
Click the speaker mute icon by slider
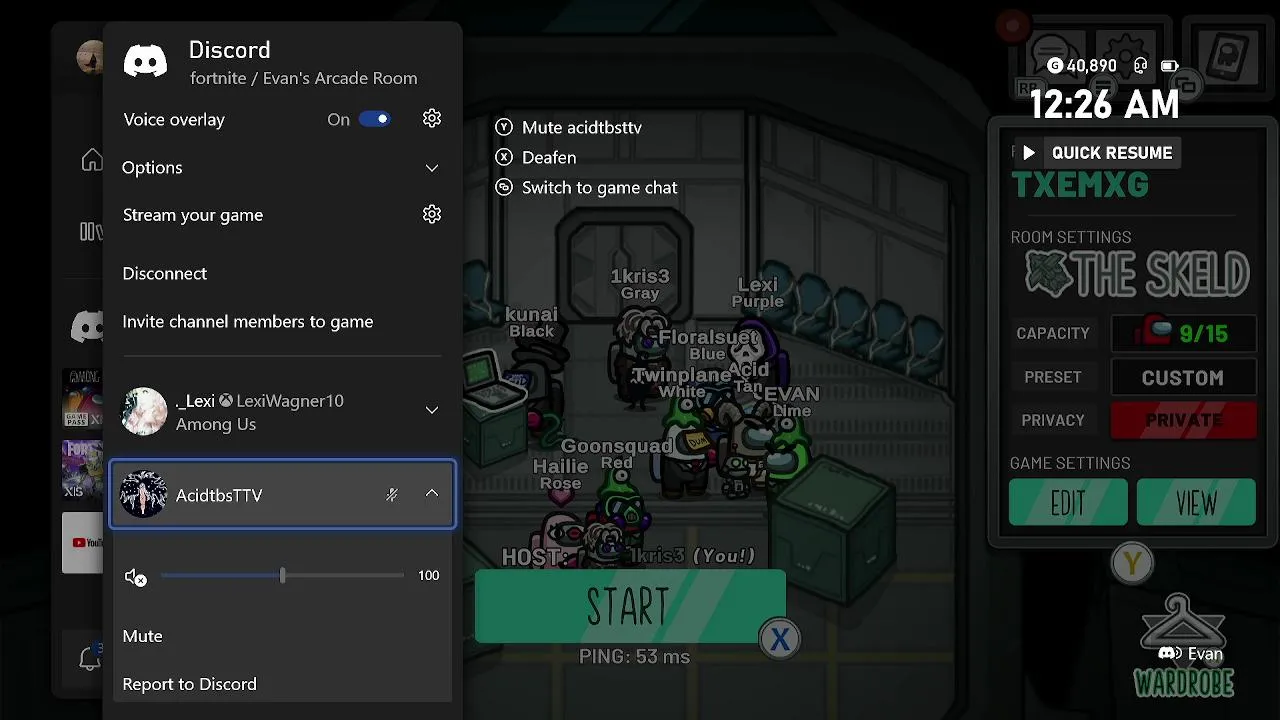point(135,576)
